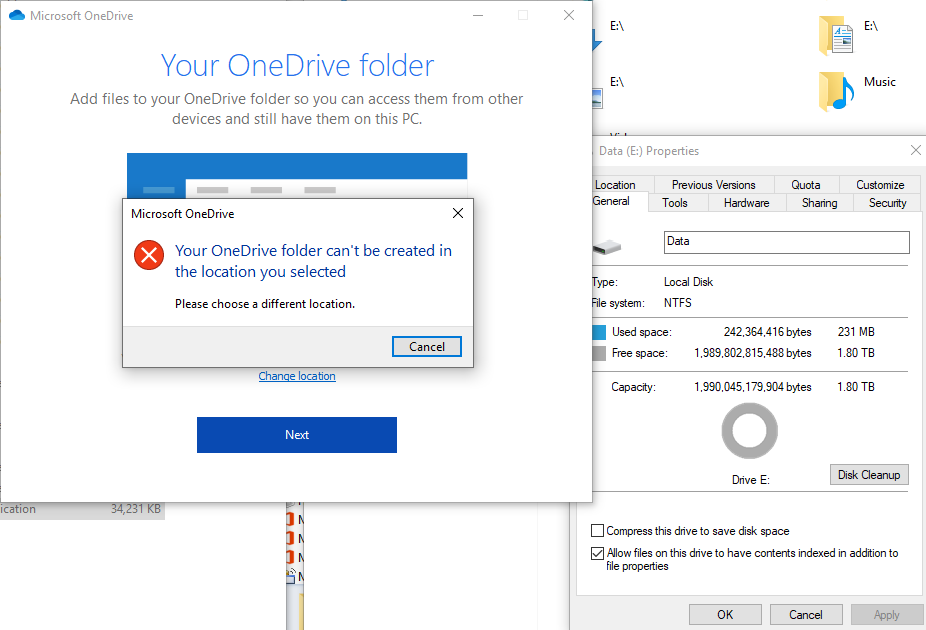This screenshot has height=630, width=926.
Task: Click the red error icon in dialog
Action: click(149, 254)
